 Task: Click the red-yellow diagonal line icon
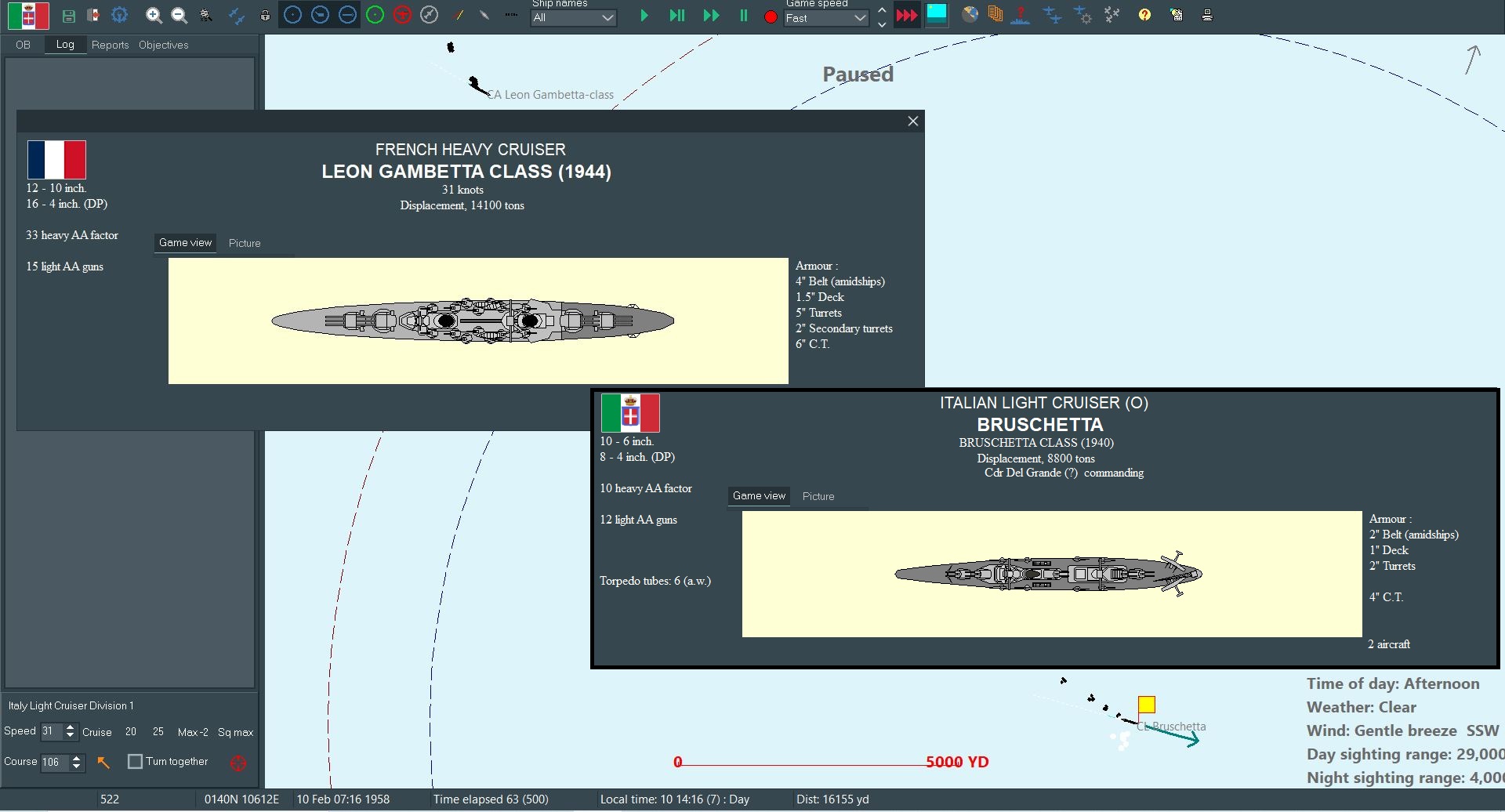pos(459,15)
